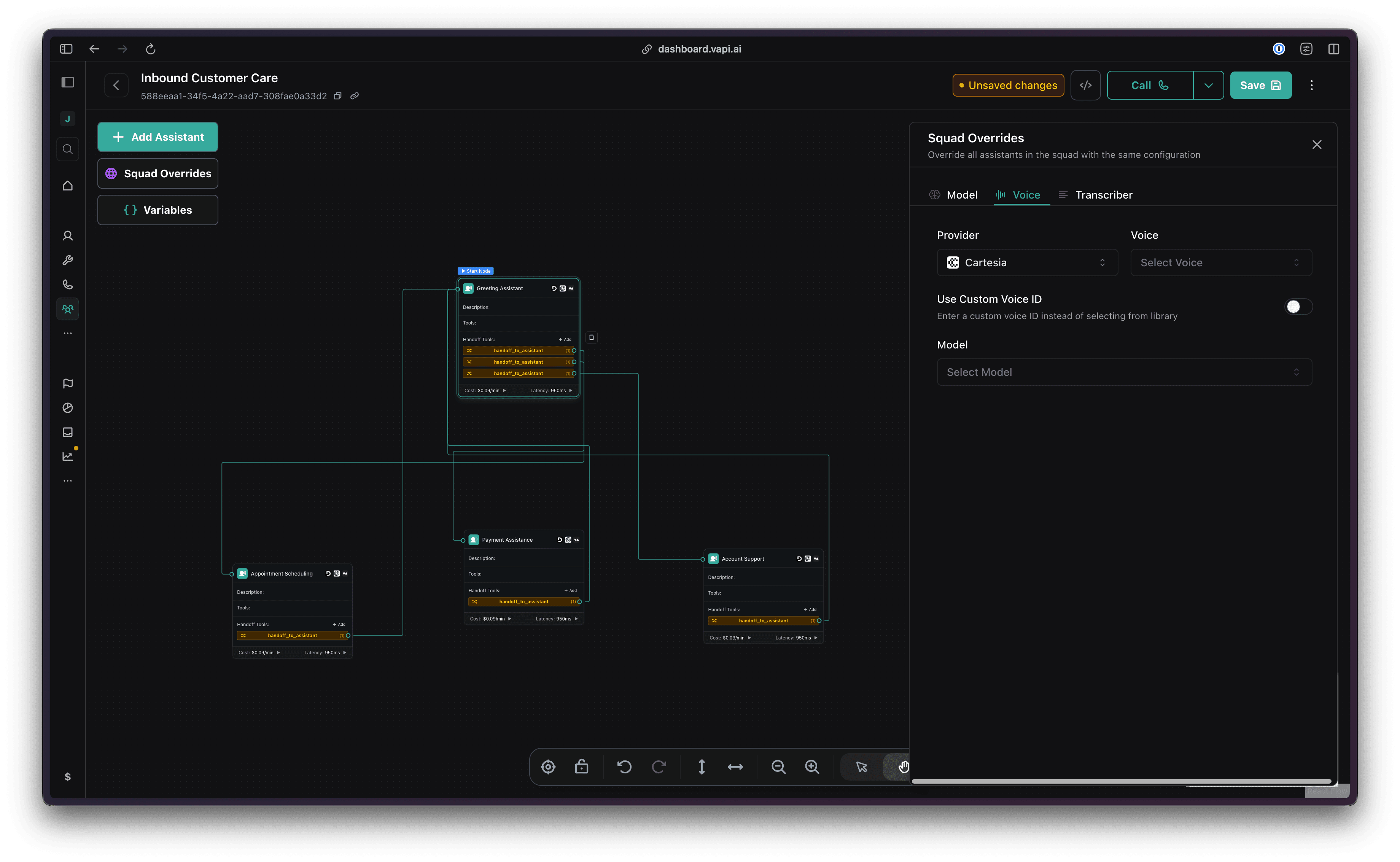Click the fit view target icon
Image resolution: width=1400 pixels, height=862 pixels.
pyautogui.click(x=548, y=767)
